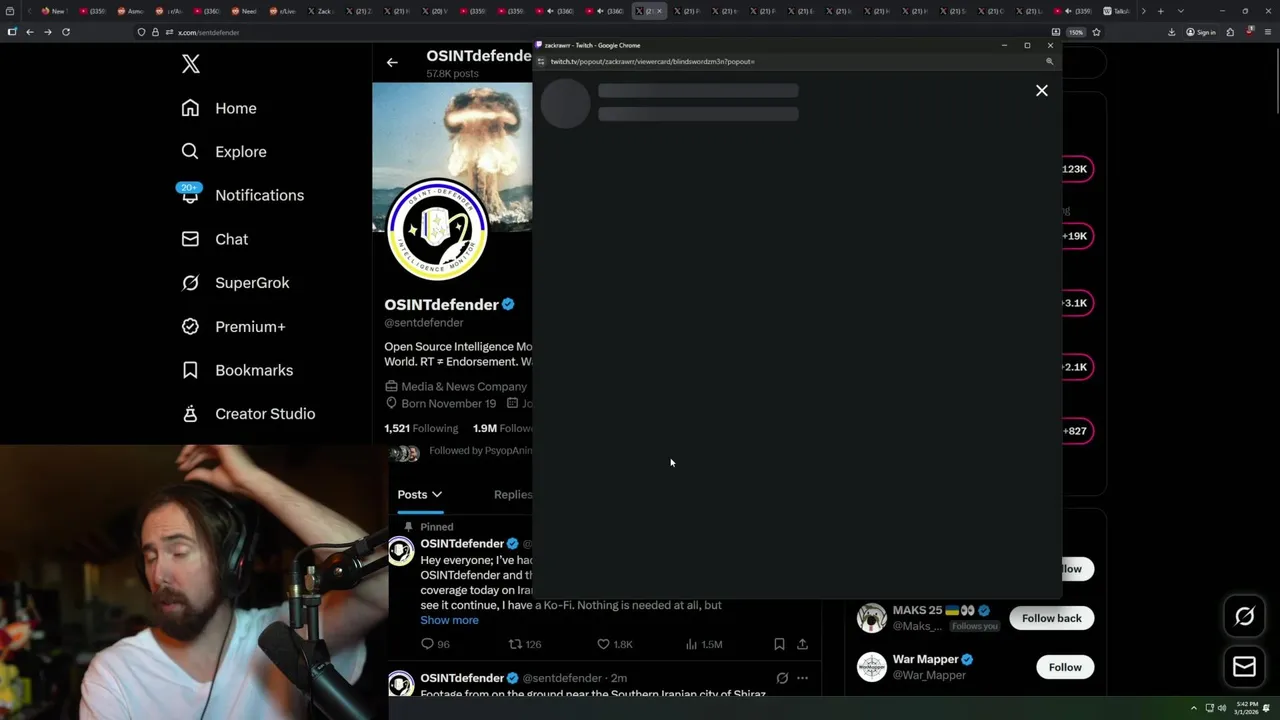Open the floating Grok button at bottom right
The image size is (1280, 720).
point(1244,617)
